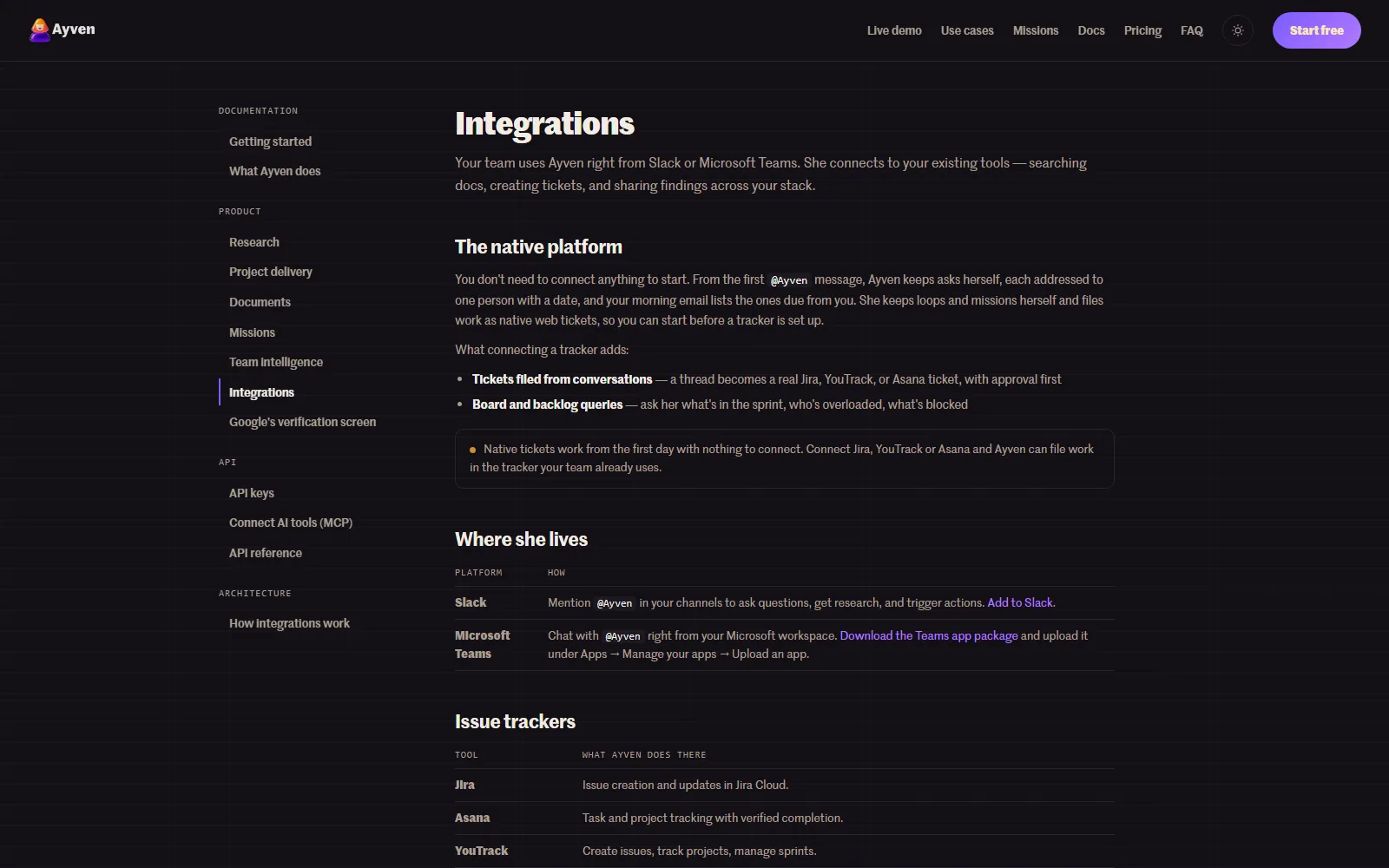1389x868 pixels.
Task: Open API reference in sidebar
Action: click(266, 553)
